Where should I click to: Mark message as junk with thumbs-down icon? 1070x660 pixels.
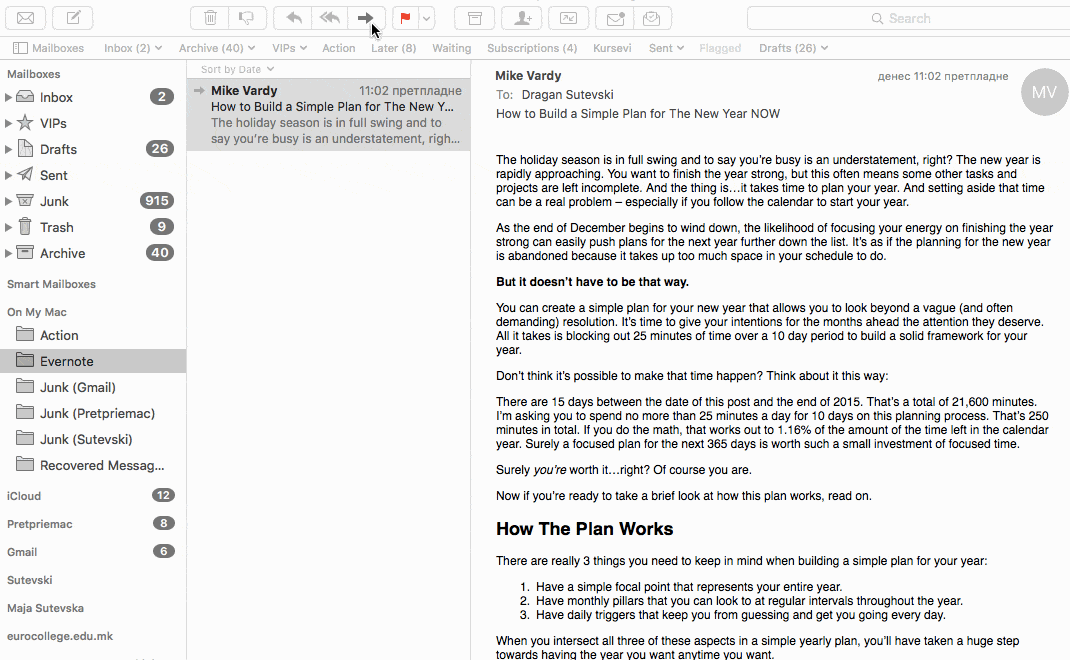click(247, 18)
